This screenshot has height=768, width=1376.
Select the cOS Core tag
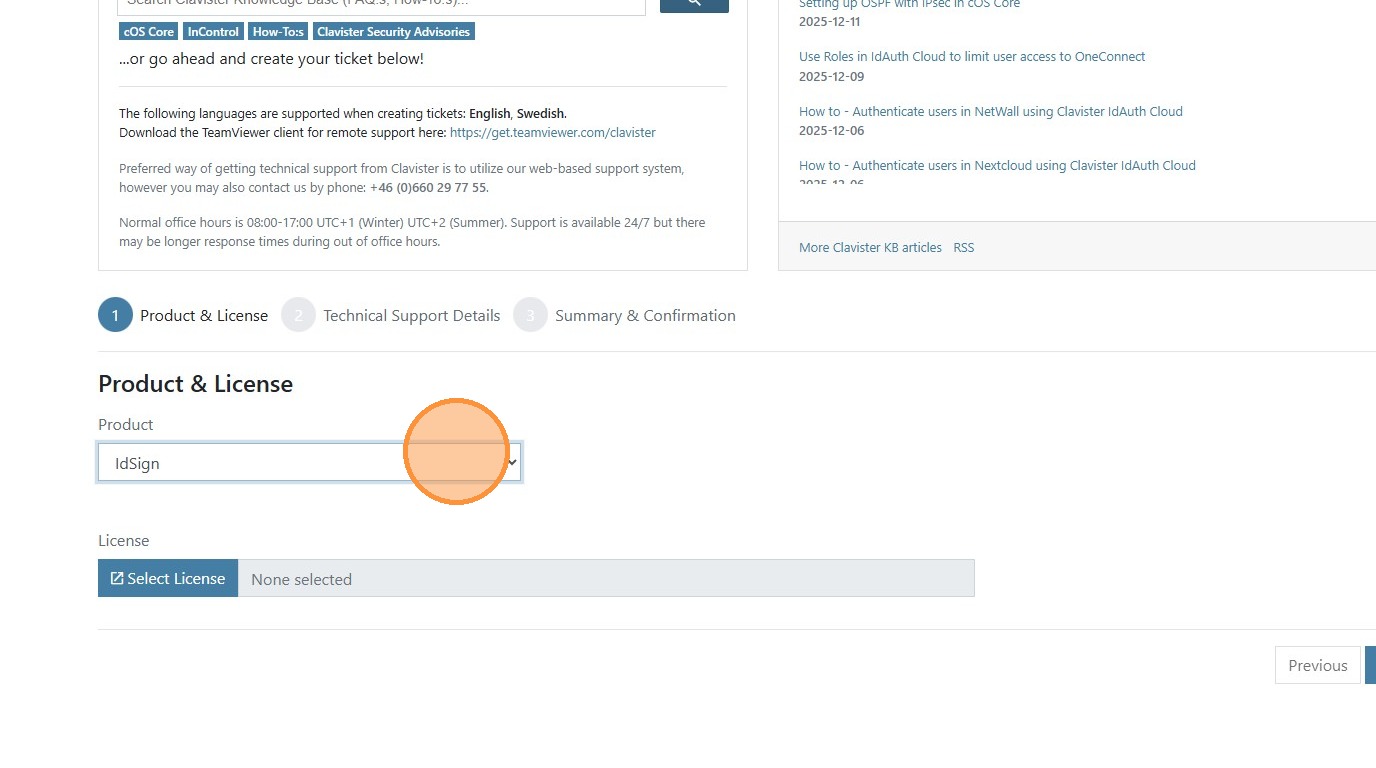click(149, 32)
